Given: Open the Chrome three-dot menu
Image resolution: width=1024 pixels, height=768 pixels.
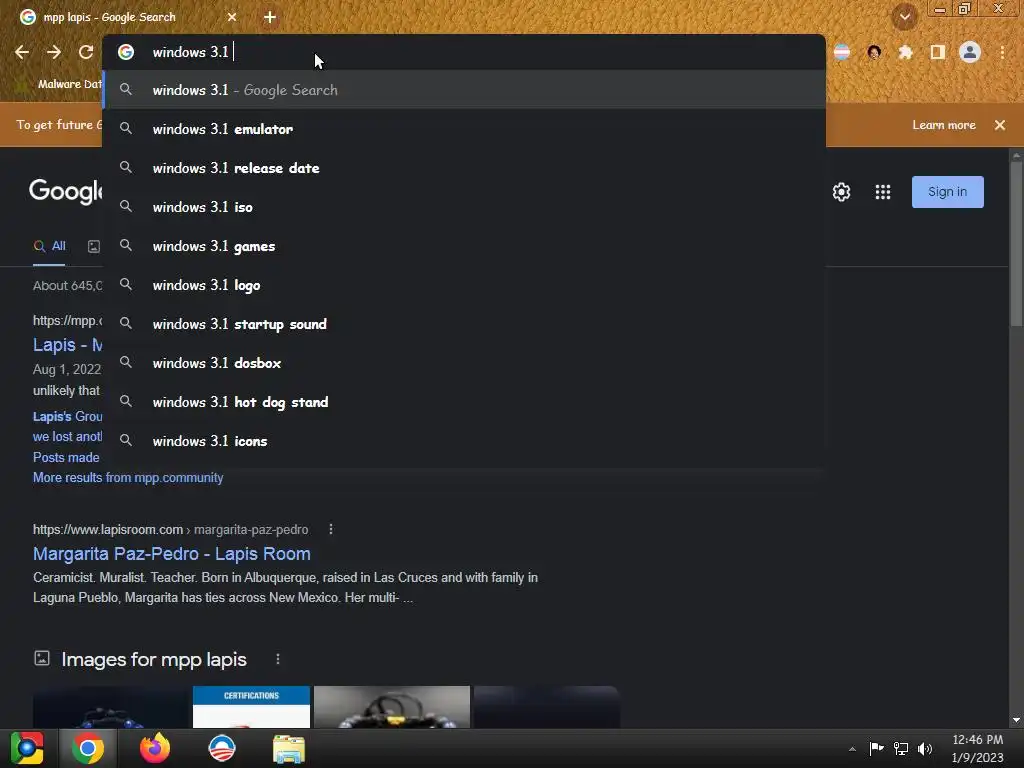Looking at the screenshot, I should (1002, 52).
